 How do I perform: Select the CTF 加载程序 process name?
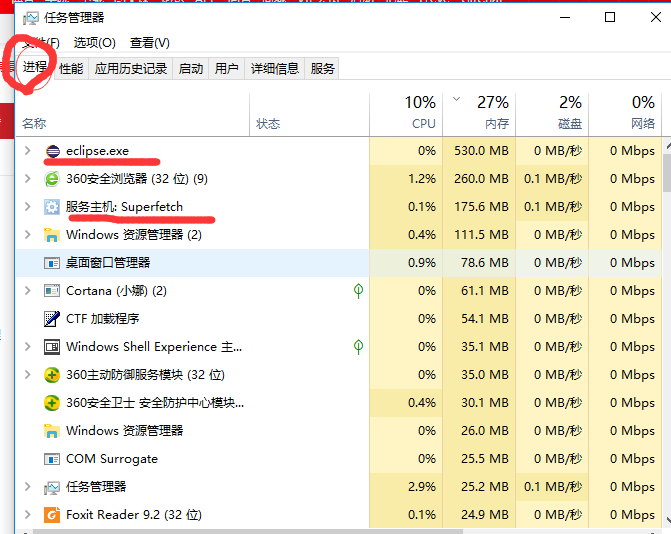point(103,319)
